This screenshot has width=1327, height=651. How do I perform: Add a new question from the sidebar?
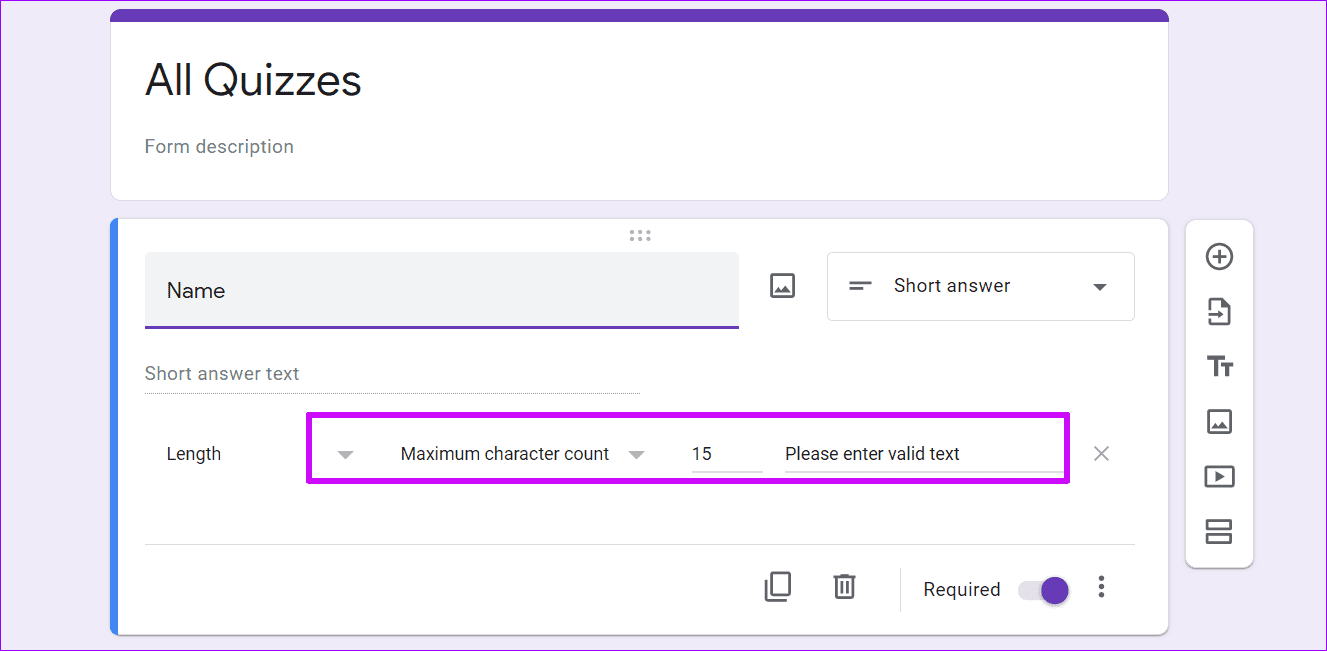point(1219,257)
